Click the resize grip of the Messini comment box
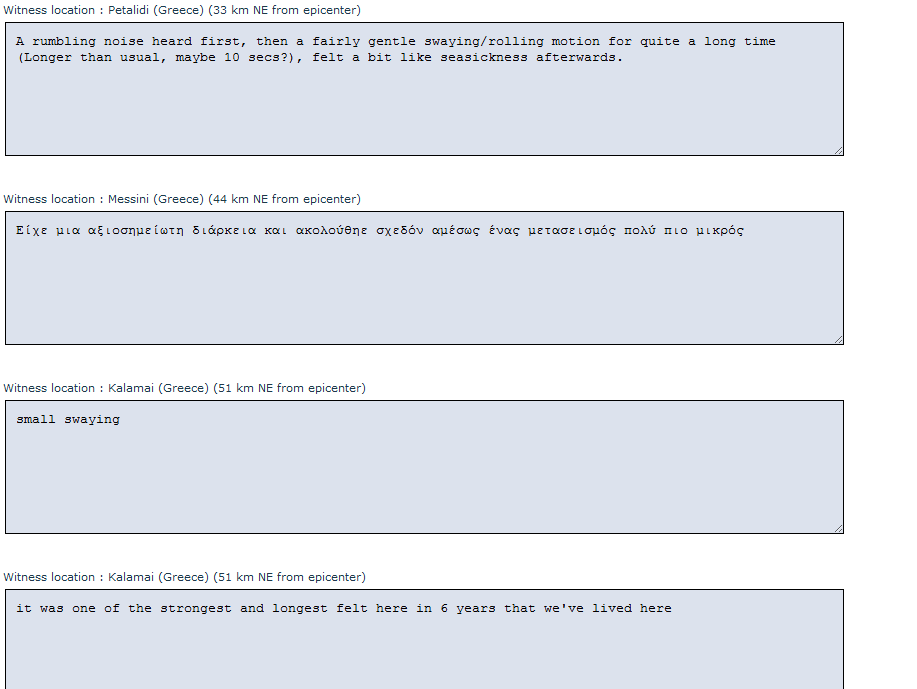This screenshot has height=689, width=917. (839, 339)
